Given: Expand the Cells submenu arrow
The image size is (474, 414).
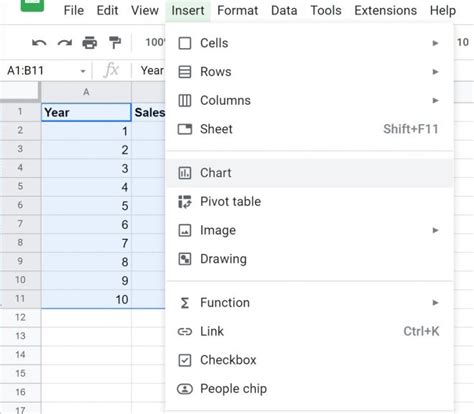Looking at the screenshot, I should click(435, 43).
